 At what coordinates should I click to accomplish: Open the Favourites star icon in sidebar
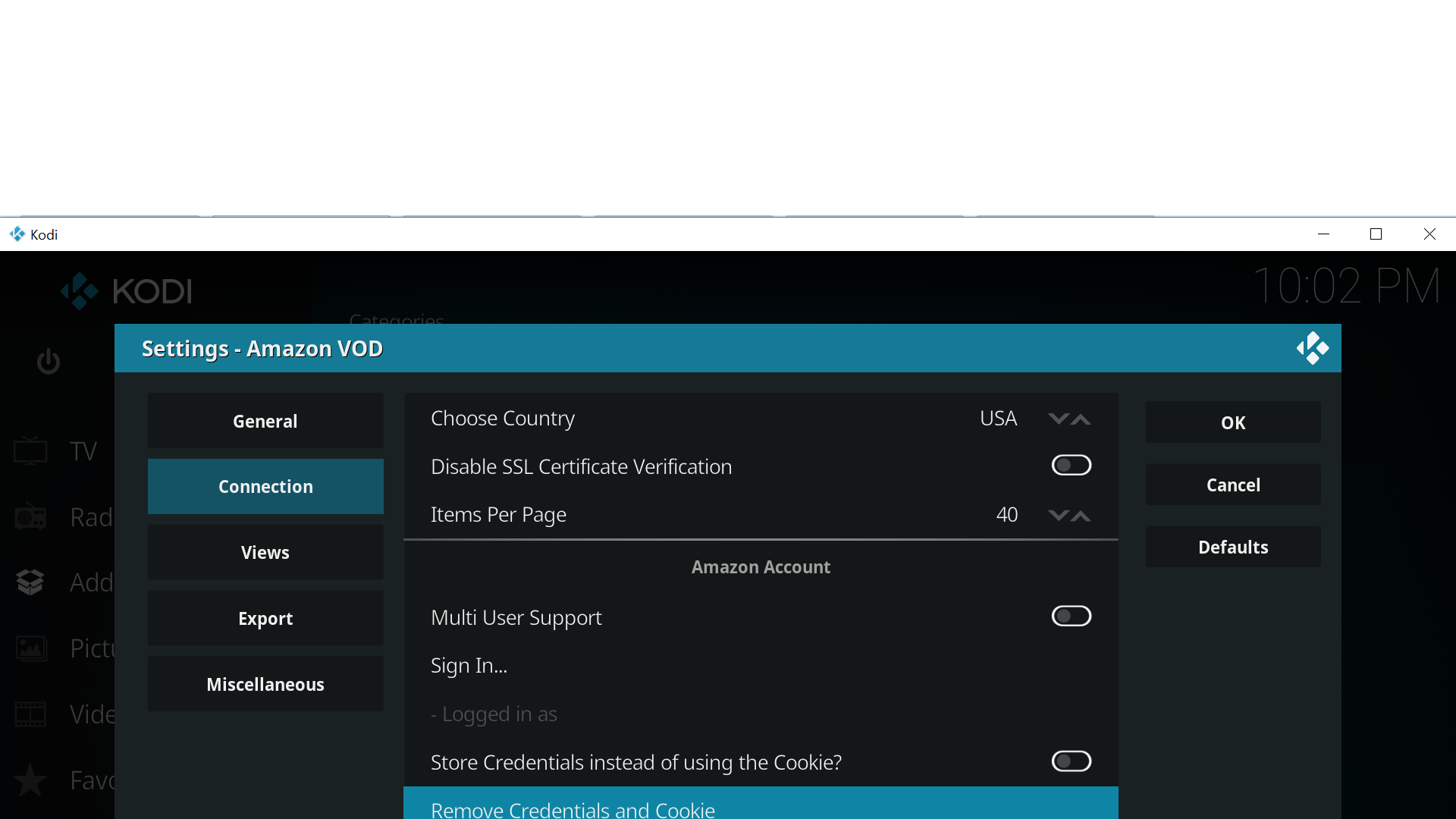[30, 780]
